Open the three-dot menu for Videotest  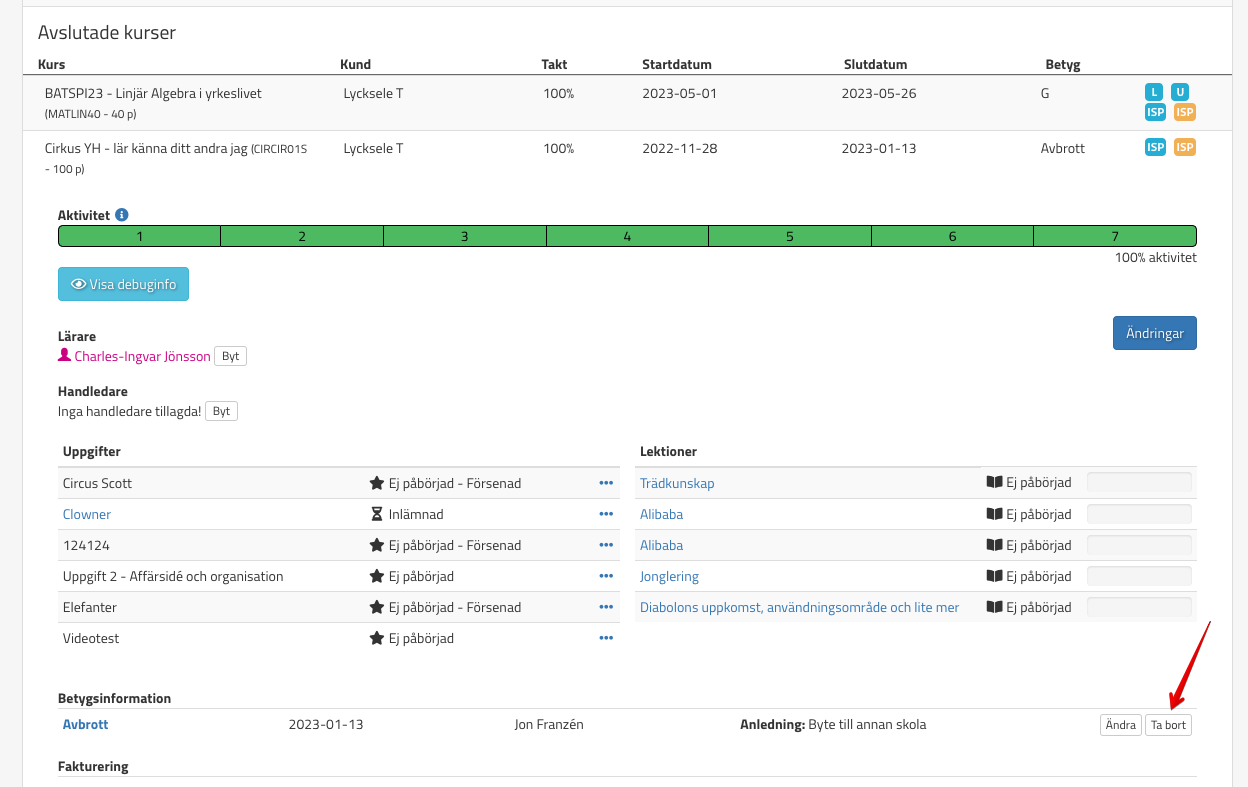(x=605, y=638)
